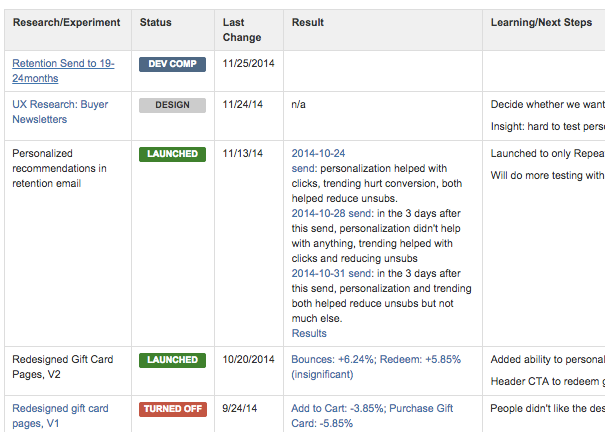Click the 2014-10-24 send link
This screenshot has width=605, height=432.
(318, 154)
